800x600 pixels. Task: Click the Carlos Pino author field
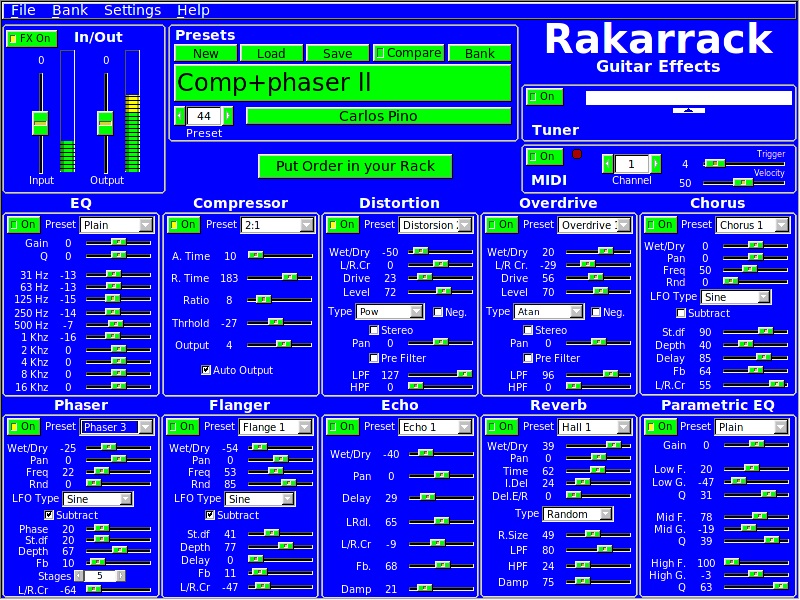[379, 116]
